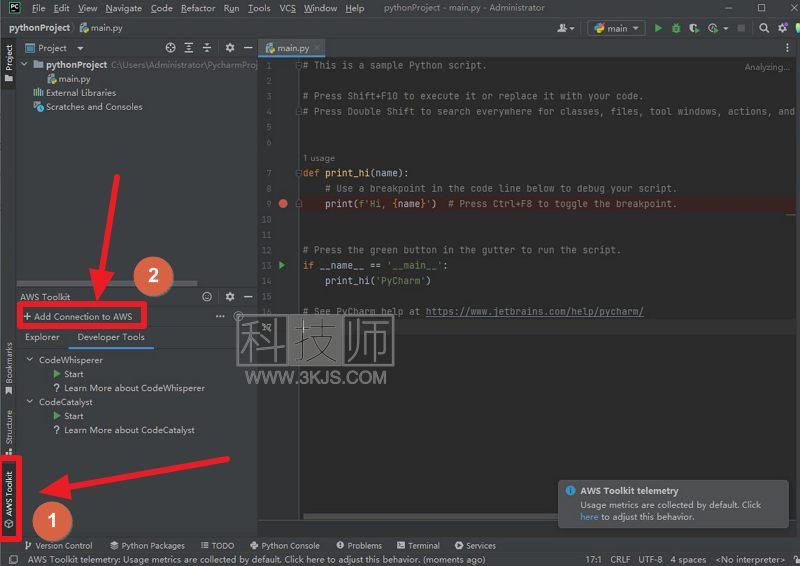Viewport: 800px width, 566px height.
Task: Open profiler options dropdown arrow
Action: click(726, 29)
